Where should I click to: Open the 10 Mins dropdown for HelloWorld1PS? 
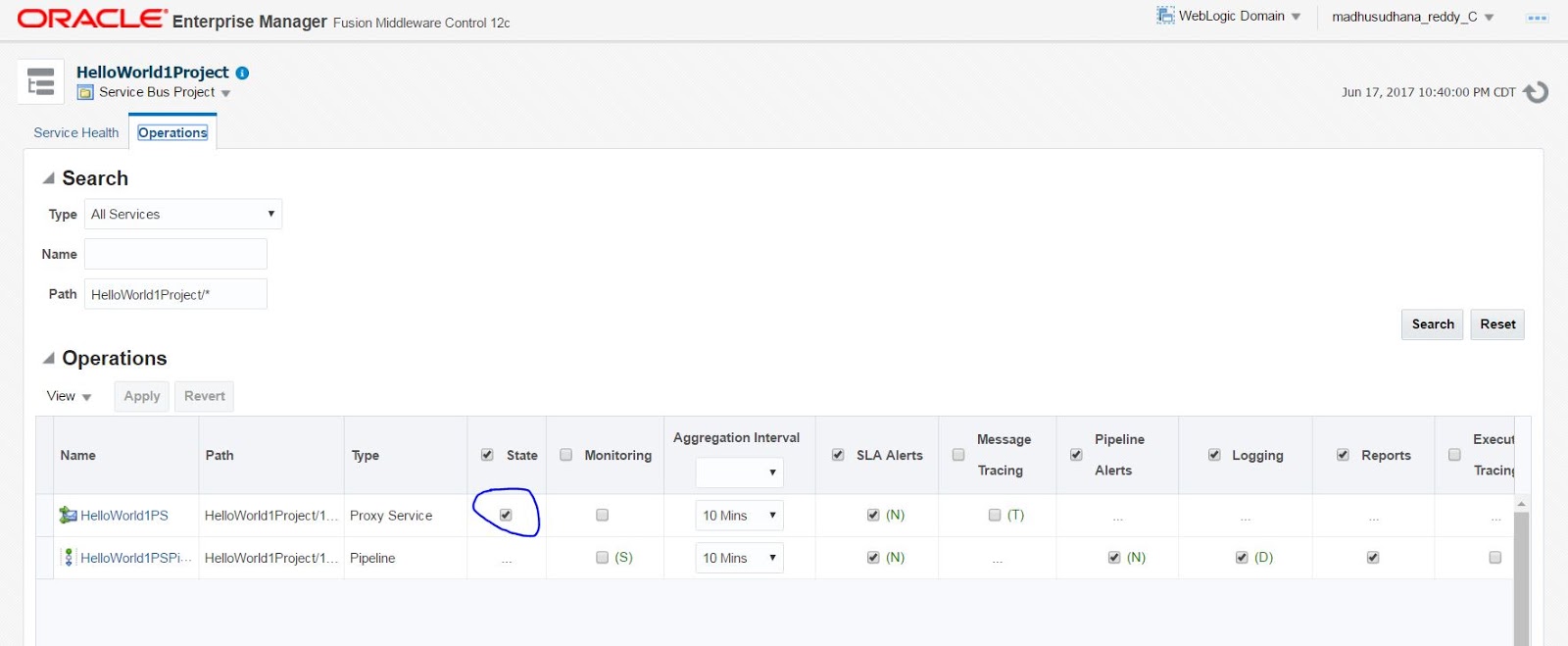tap(739, 515)
